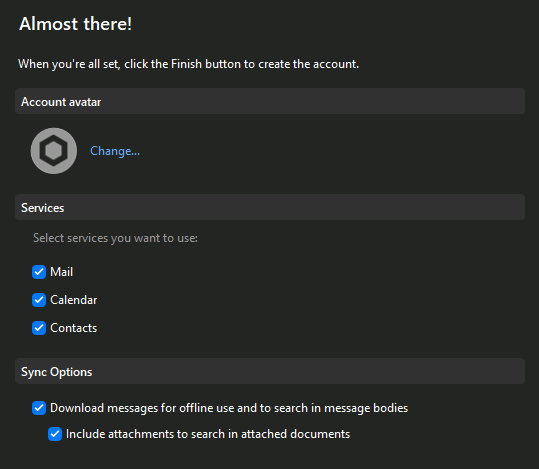
Task: Uncheck the Include attachments checkbox
Action: (x=55, y=434)
